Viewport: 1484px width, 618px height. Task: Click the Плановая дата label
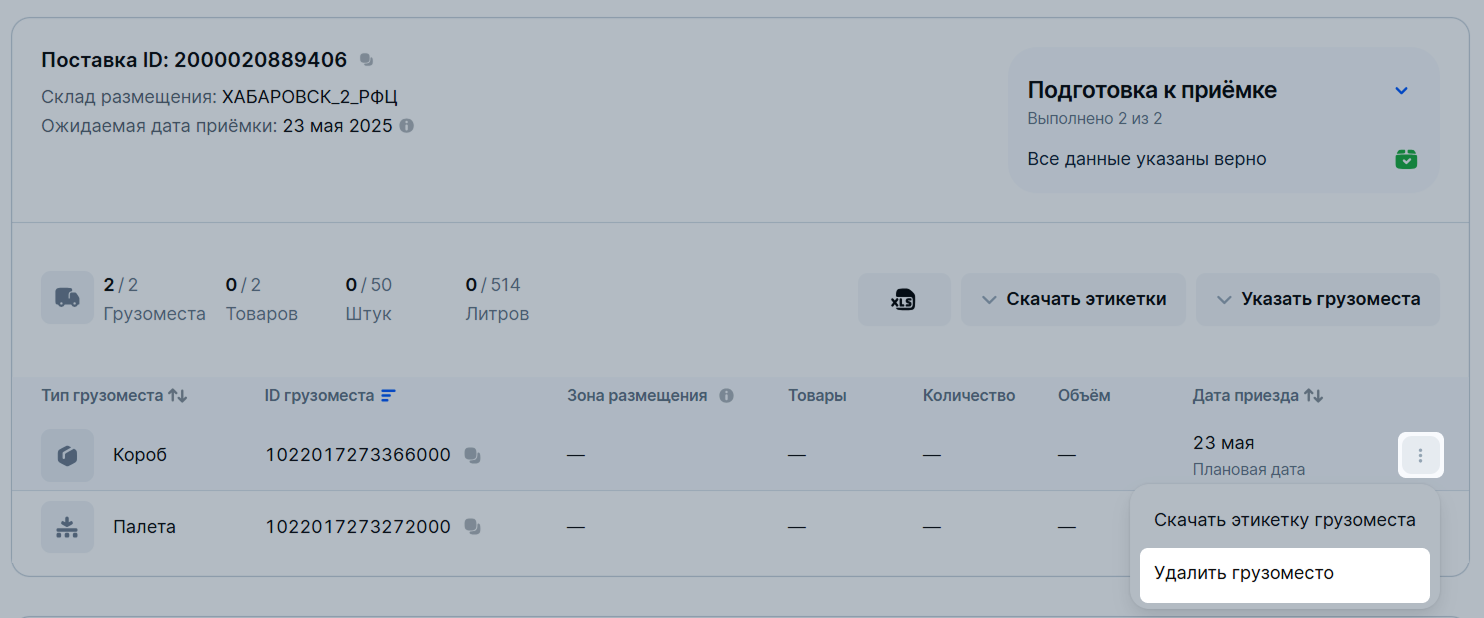pos(1249,469)
